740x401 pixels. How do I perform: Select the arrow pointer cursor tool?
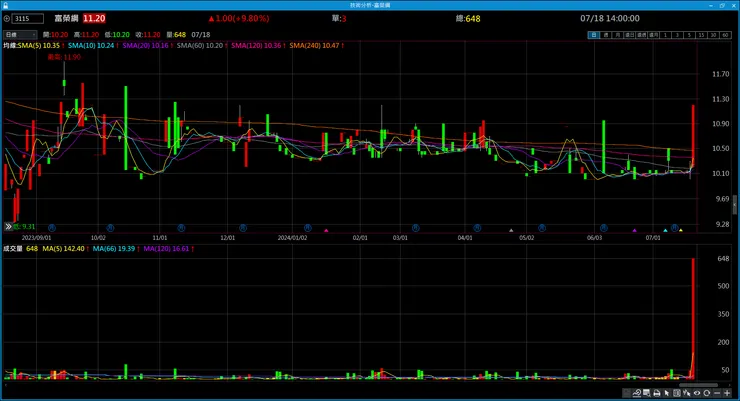(x=667, y=393)
